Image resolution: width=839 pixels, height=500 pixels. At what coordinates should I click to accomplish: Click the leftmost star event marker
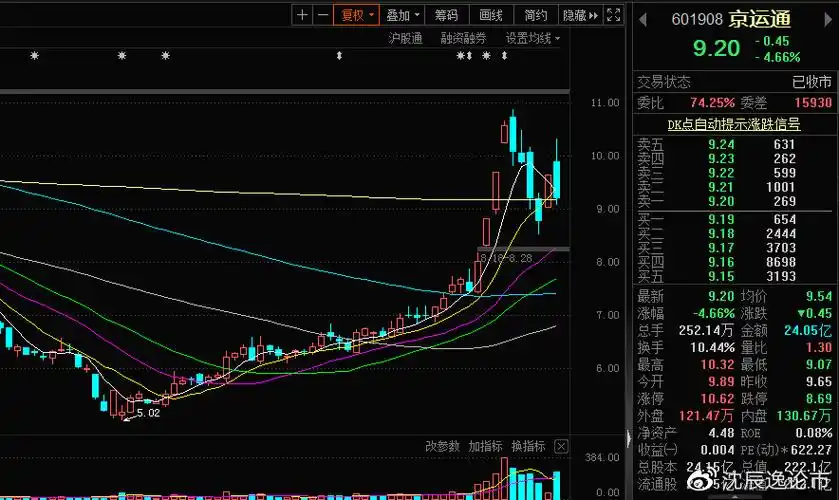(x=34, y=56)
